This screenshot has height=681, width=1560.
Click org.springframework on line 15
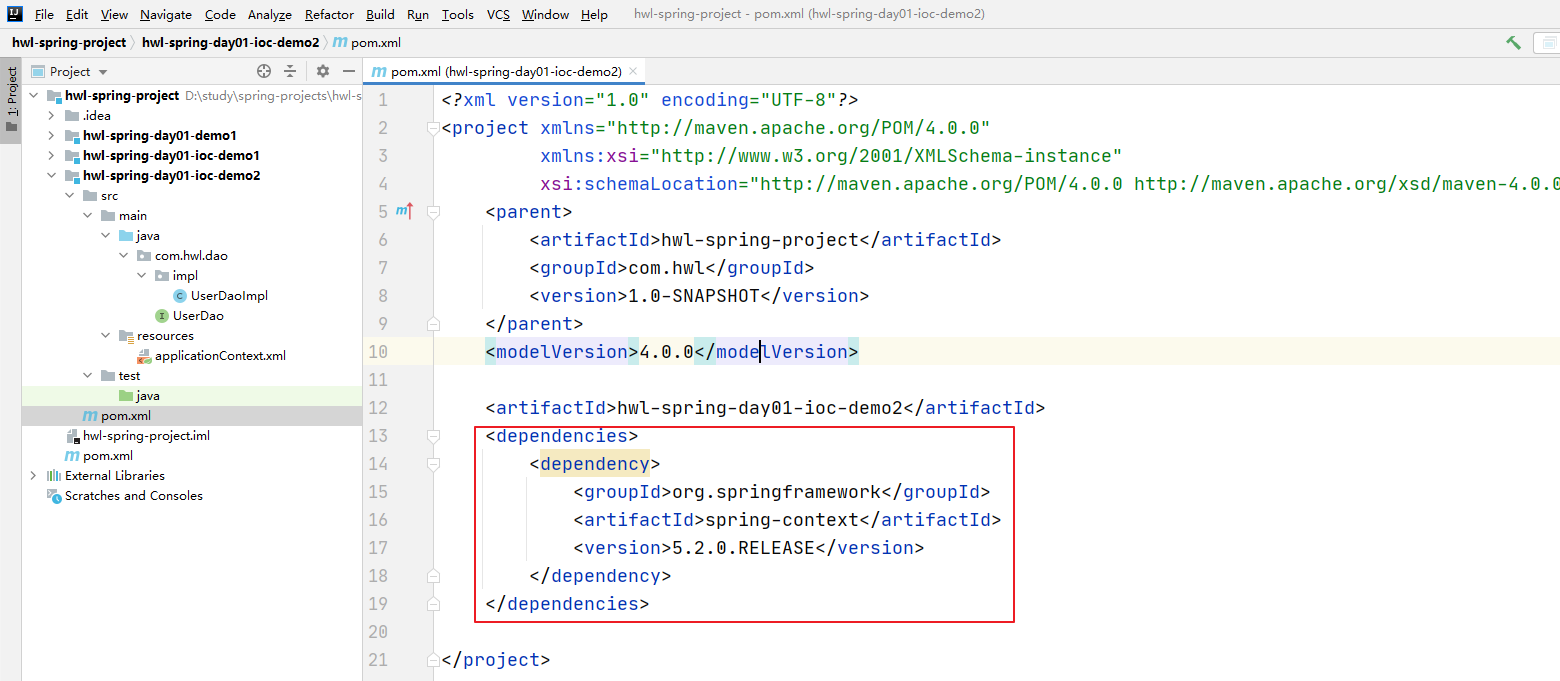pyautogui.click(x=776, y=492)
